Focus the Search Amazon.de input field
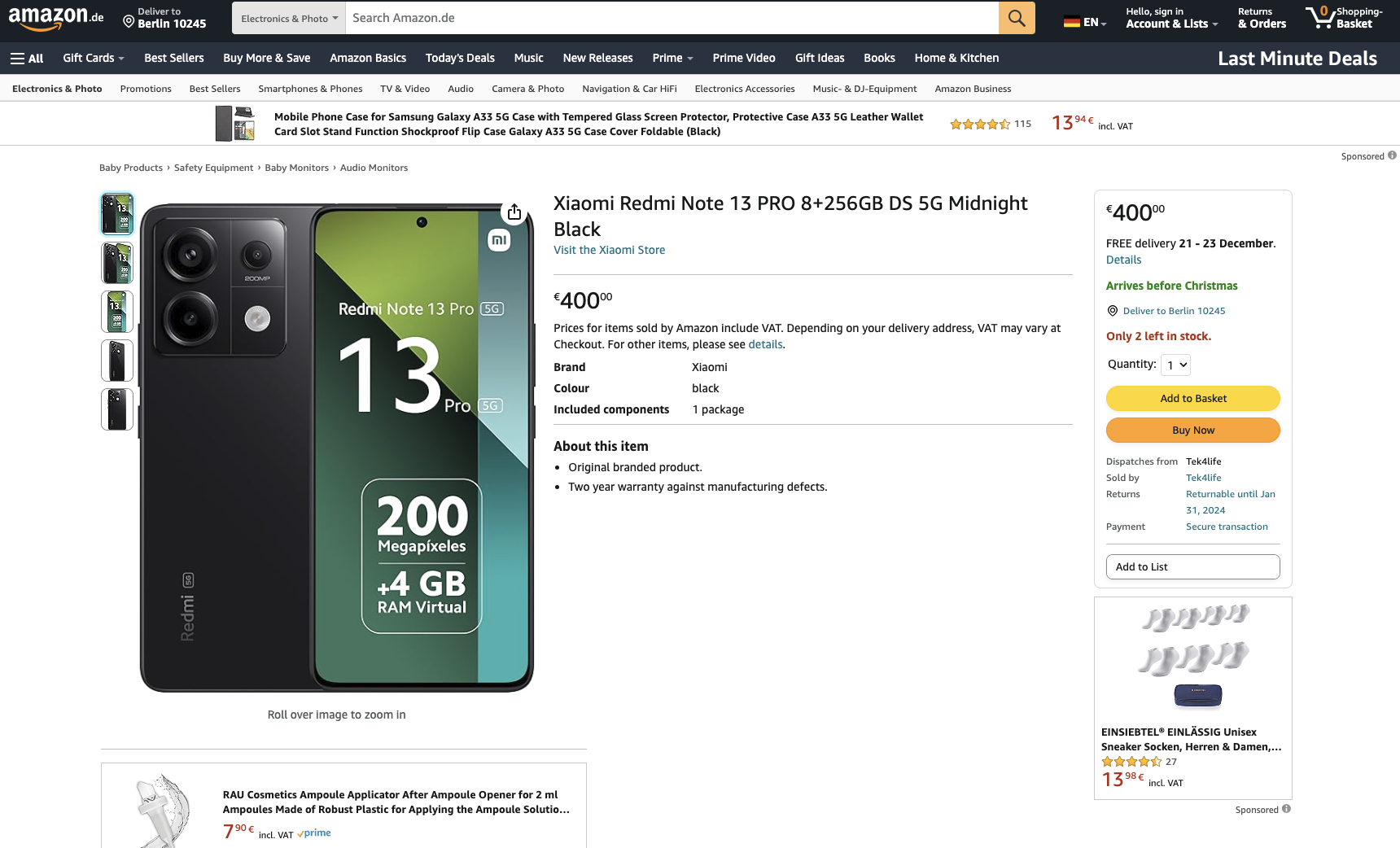1400x848 pixels. coord(672,18)
